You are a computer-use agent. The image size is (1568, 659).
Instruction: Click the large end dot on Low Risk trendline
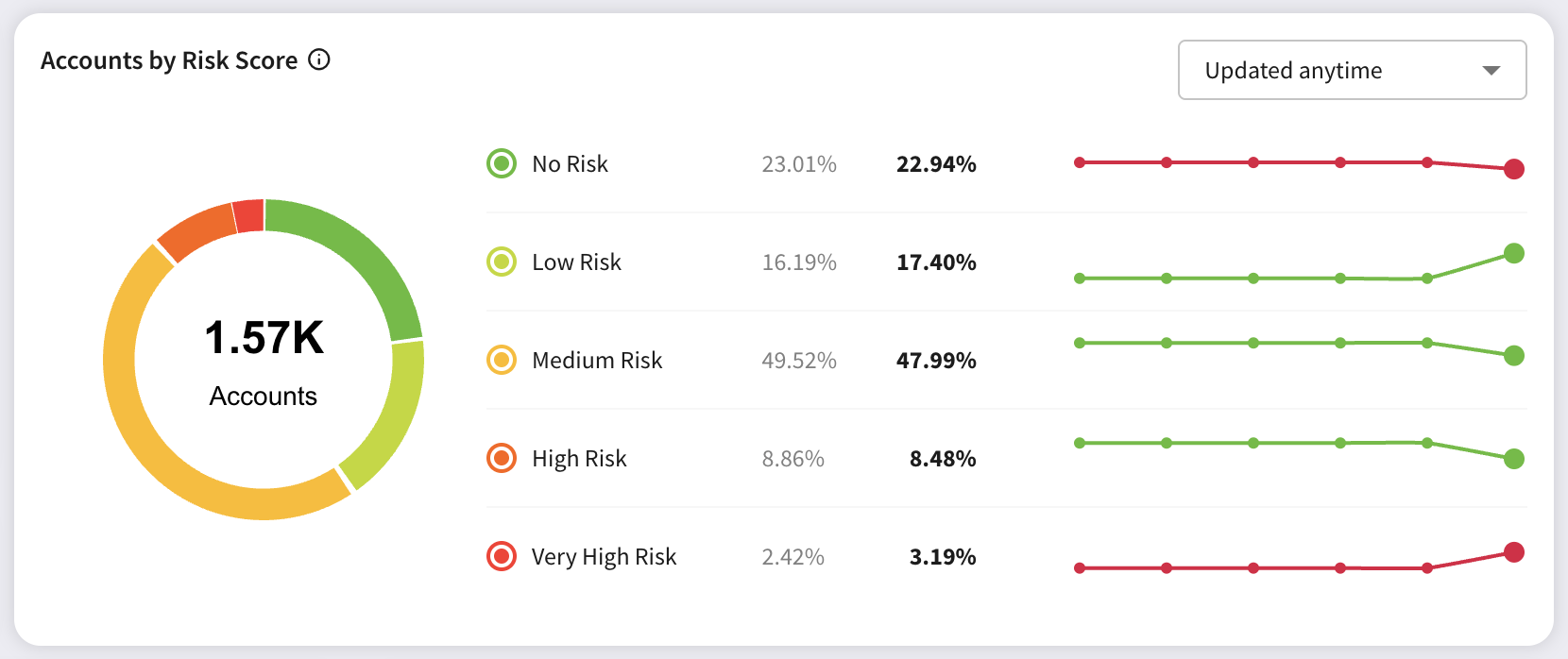click(x=1513, y=253)
